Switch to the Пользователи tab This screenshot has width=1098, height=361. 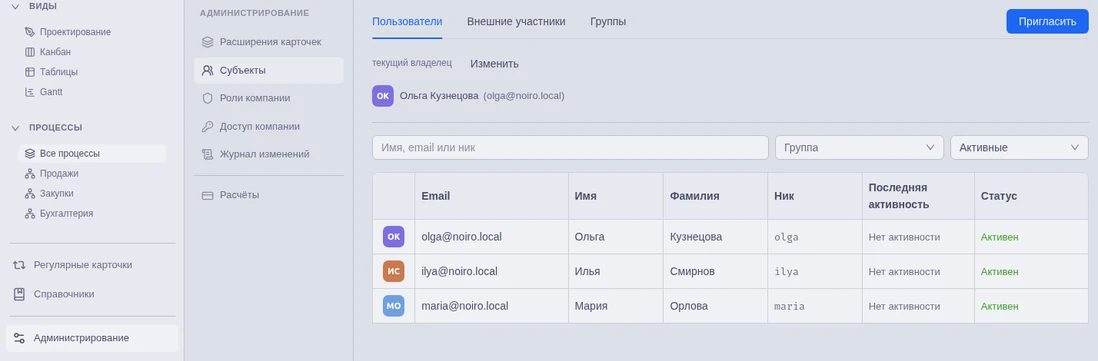408,22
